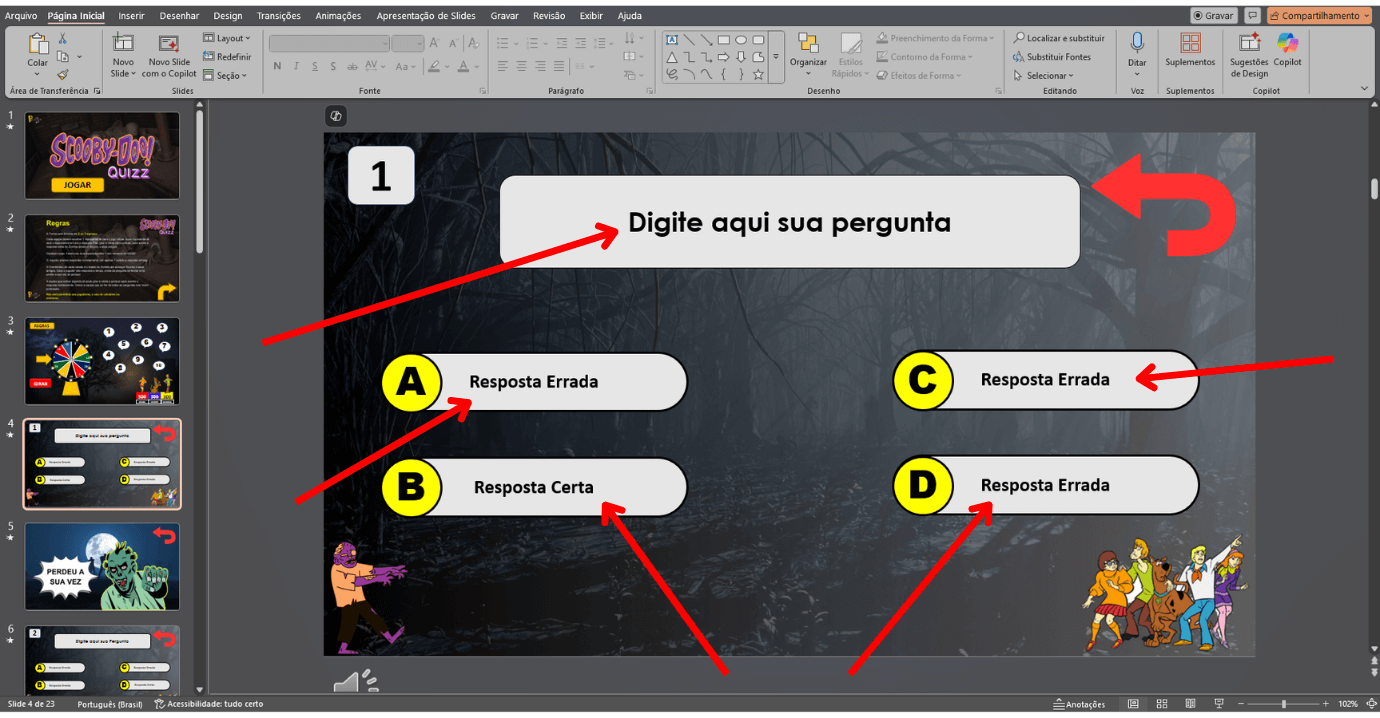Screen dimensions: 1380x718
Task: Select slide 5 thumbnail with the zombie
Action: point(102,566)
